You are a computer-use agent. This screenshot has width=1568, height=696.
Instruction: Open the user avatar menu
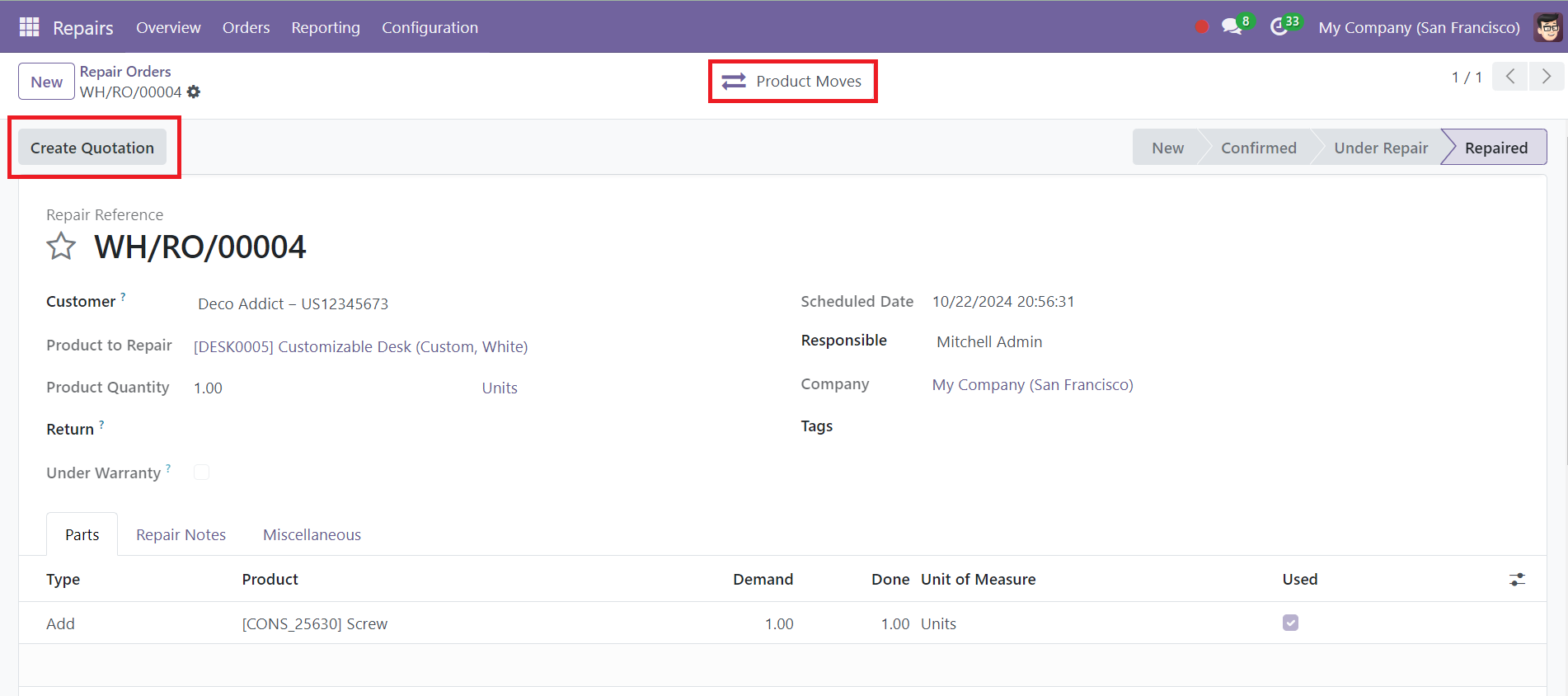pos(1548,27)
